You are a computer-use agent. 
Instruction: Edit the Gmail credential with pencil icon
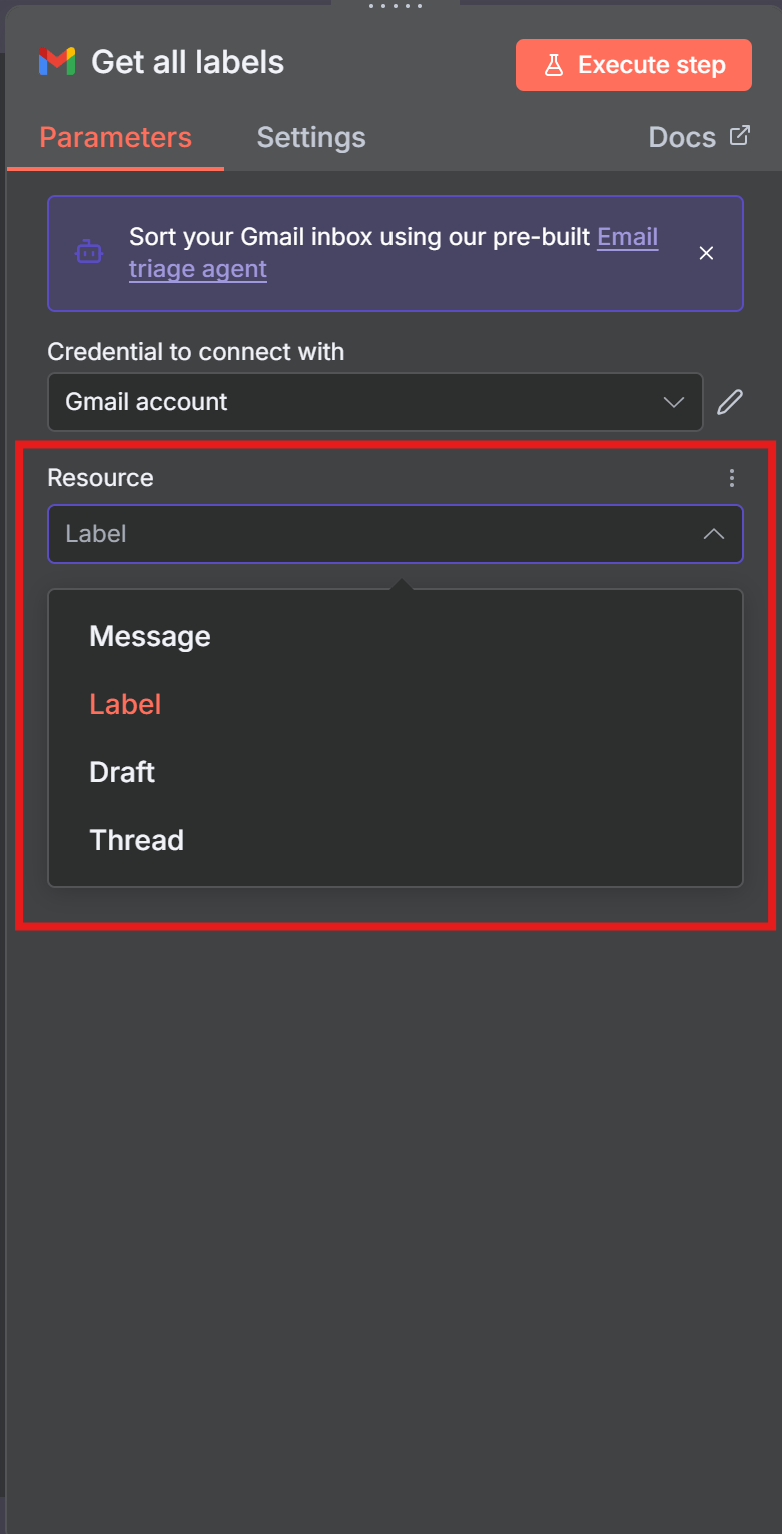[x=730, y=402]
